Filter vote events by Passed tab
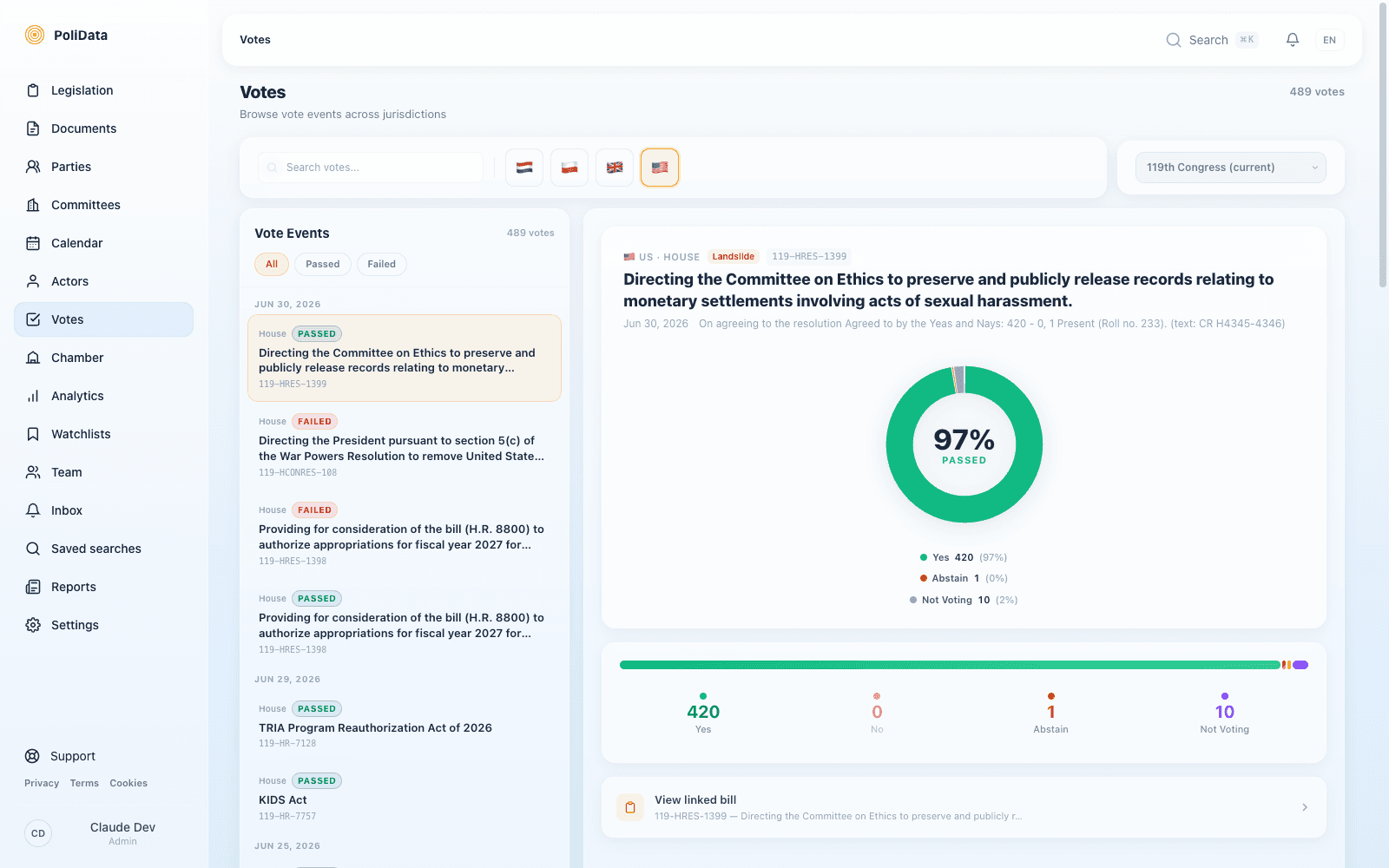This screenshot has width=1389, height=868. pos(323,264)
